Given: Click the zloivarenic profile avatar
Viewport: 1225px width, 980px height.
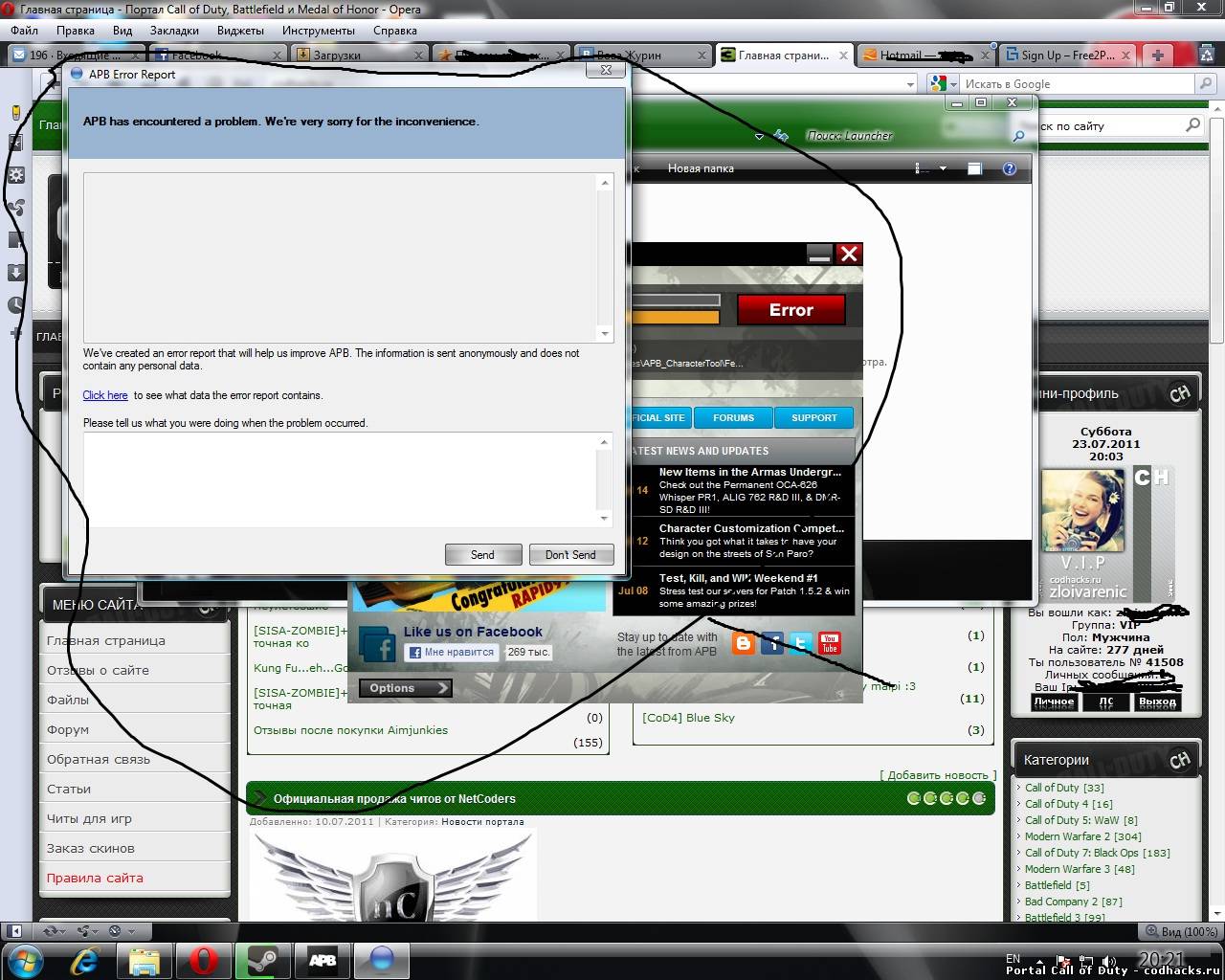Looking at the screenshot, I should (1082, 510).
